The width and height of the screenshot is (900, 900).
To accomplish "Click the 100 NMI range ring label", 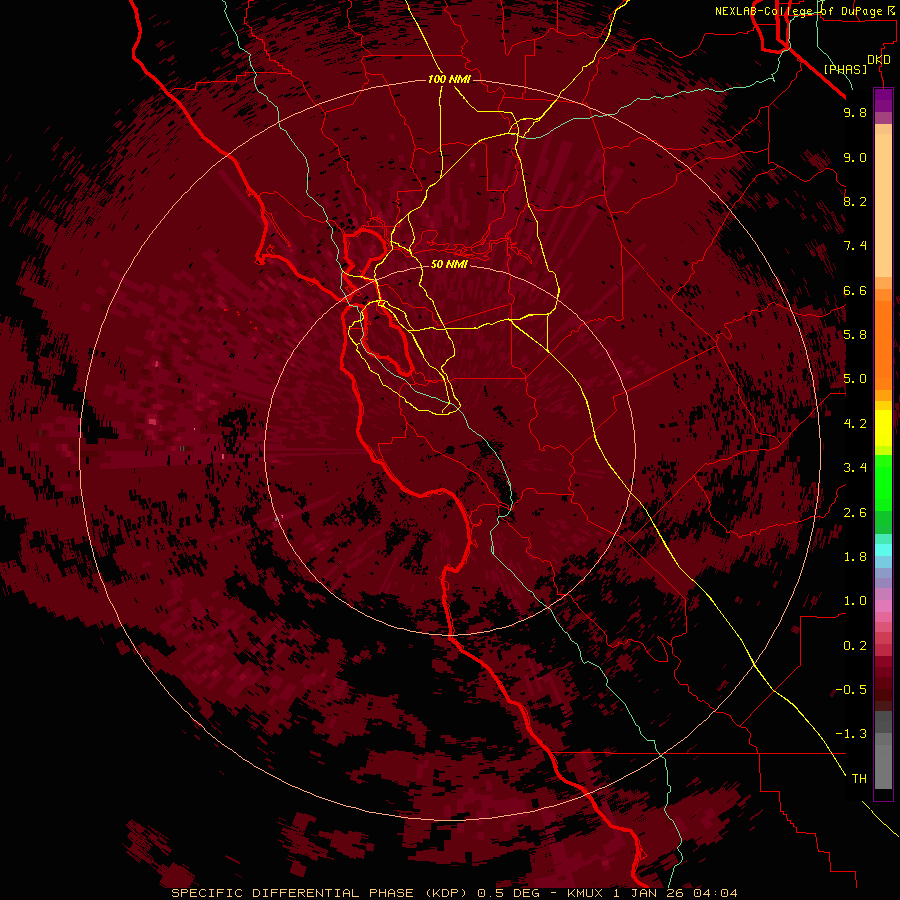I will point(449,79).
